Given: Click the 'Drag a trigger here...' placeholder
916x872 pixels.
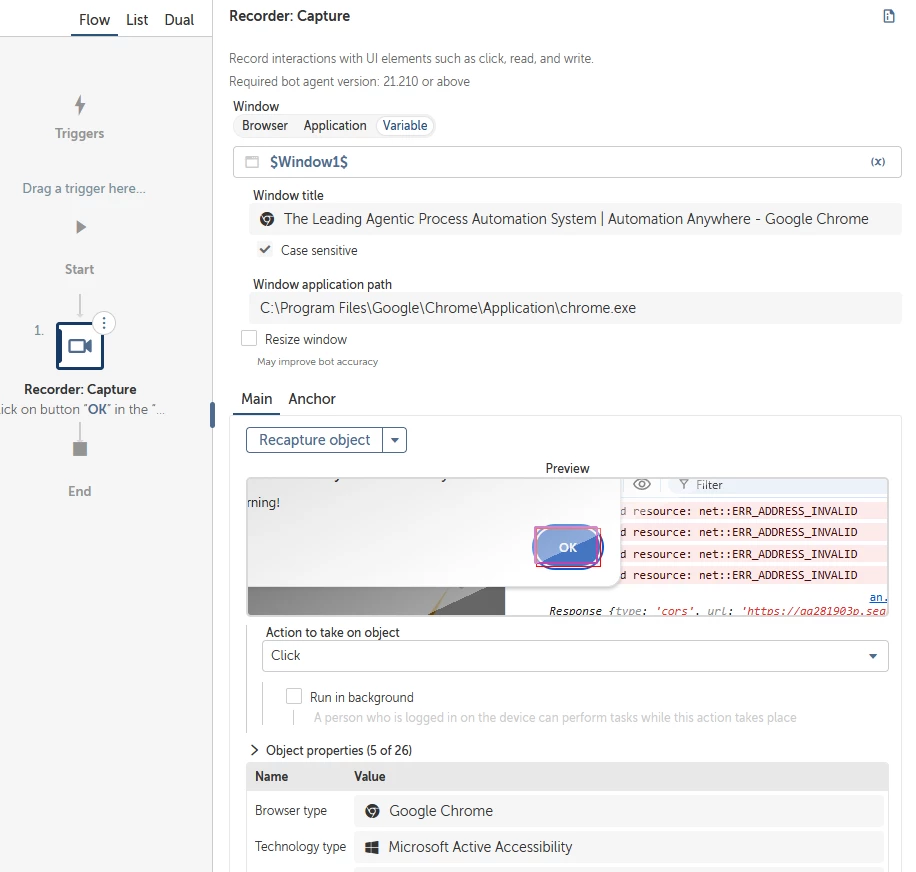Looking at the screenshot, I should point(84,188).
